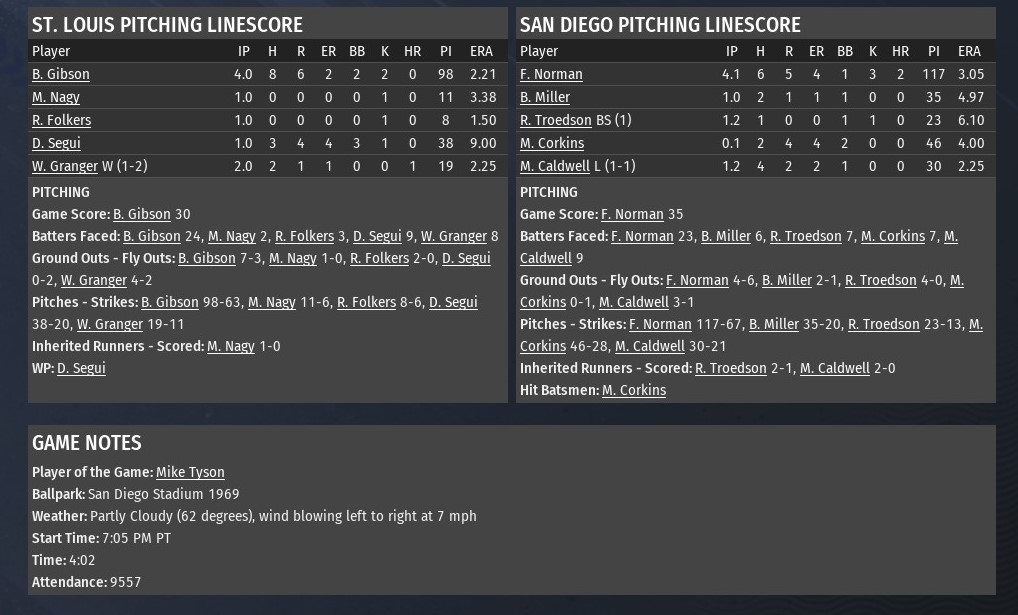This screenshot has height=615, width=1018.
Task: Open B. Miller in San Diego Batters Faced line
Action: click(726, 236)
